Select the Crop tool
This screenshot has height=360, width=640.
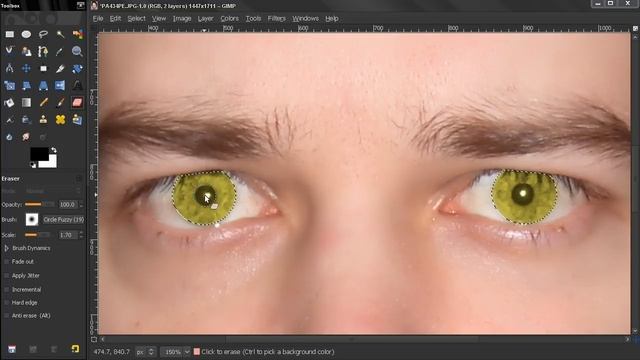pos(60,68)
